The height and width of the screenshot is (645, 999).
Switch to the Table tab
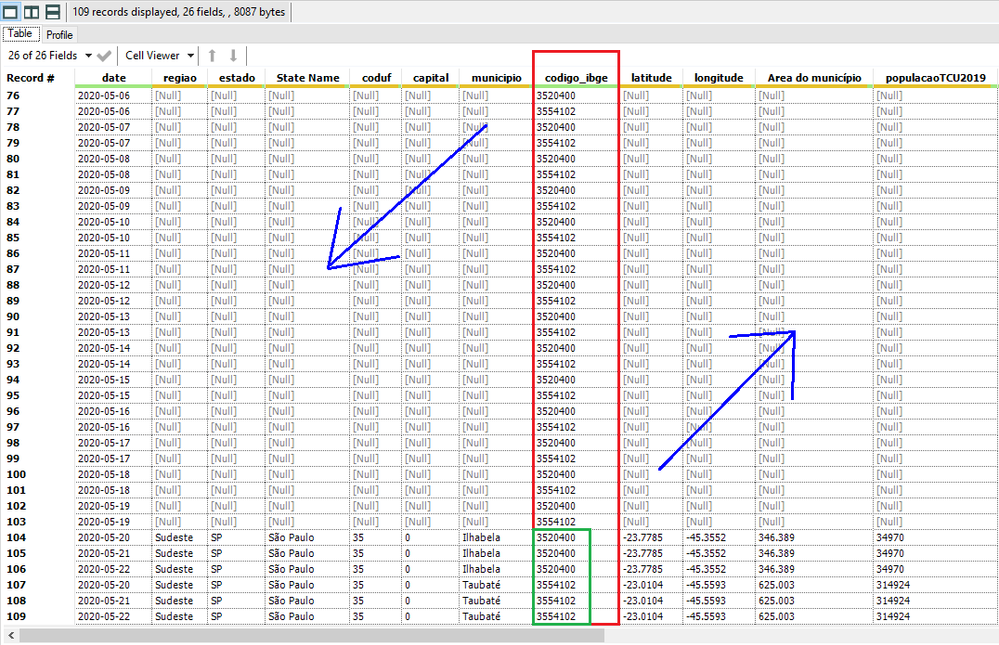[x=20, y=34]
